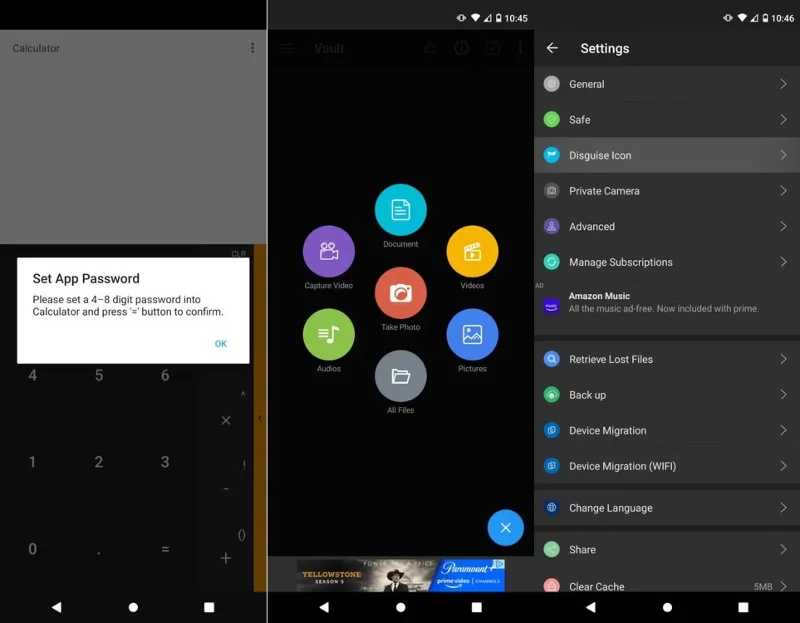Viewport: 800px width, 623px height.
Task: Open the Private Camera settings icon
Action: [x=551, y=191]
